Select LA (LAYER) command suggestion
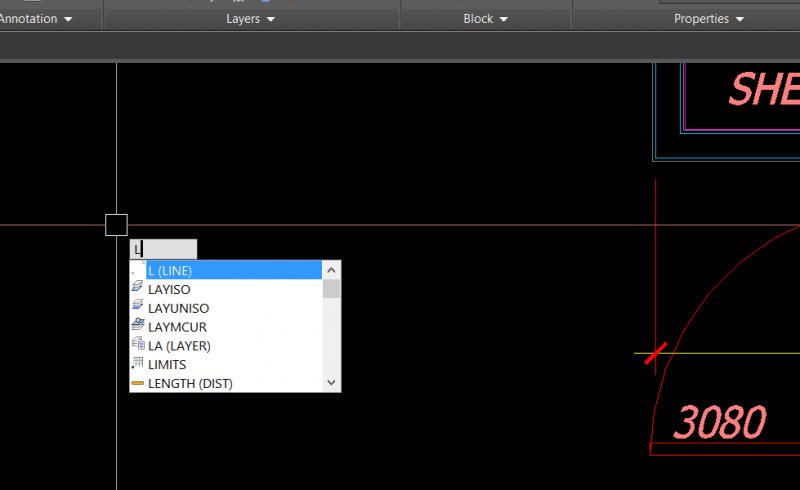 click(x=226, y=346)
